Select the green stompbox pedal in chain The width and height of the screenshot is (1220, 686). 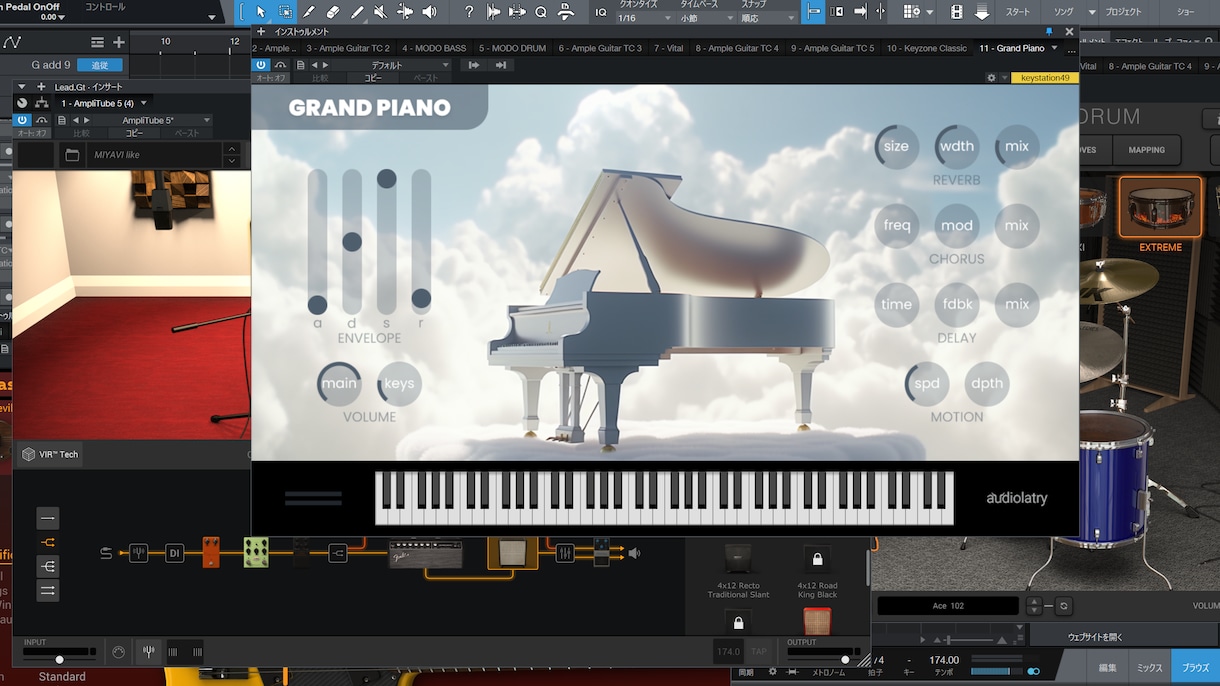(x=256, y=552)
